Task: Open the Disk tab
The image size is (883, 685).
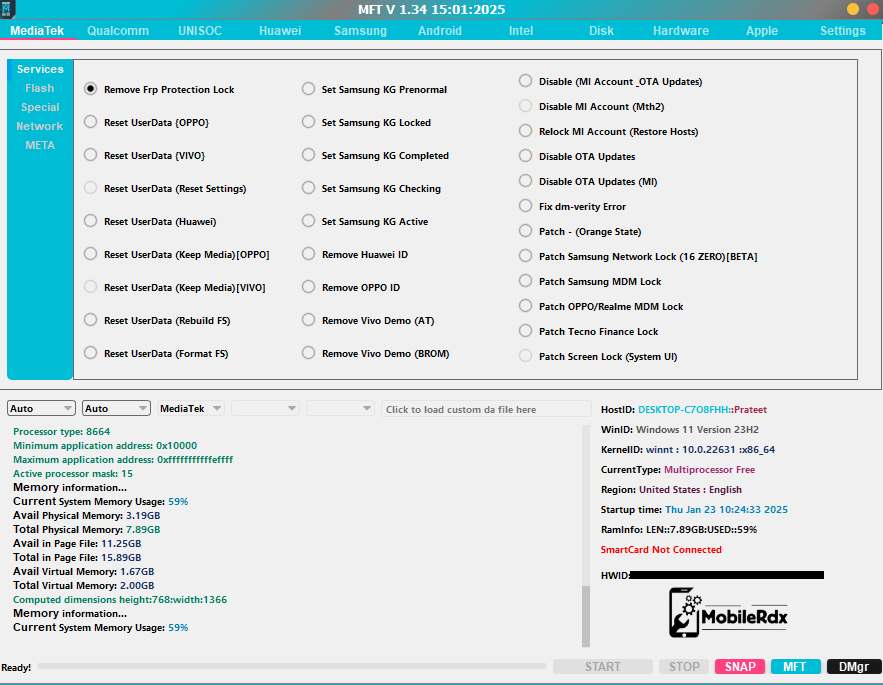Action: (601, 30)
